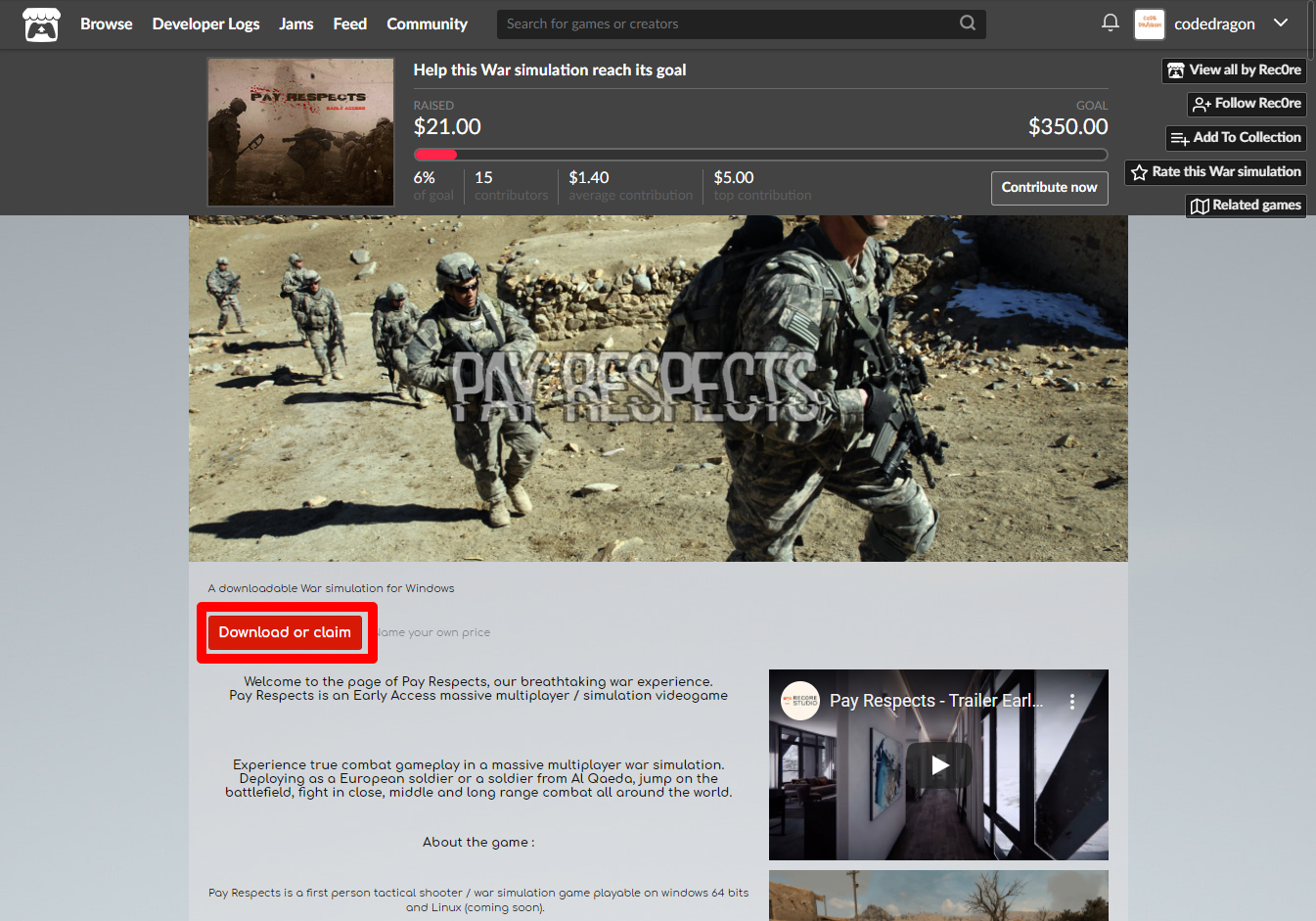Screen dimensions: 1316x921
Task: Click the playlist-plus icon beside Add To Collection
Action: coord(1180,139)
